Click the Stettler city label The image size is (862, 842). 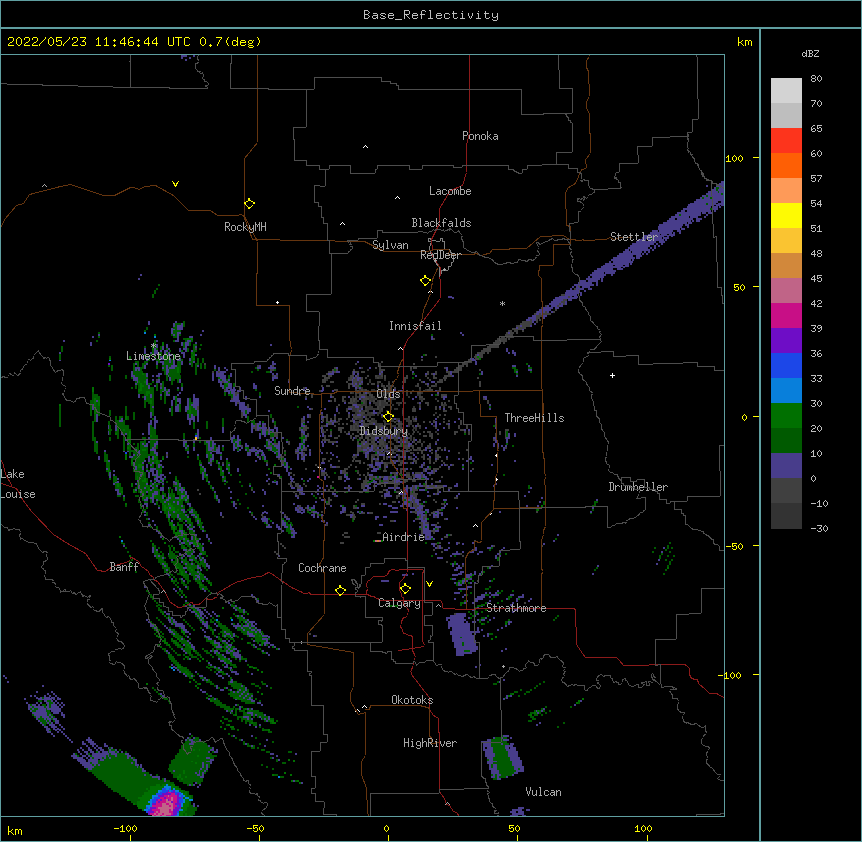pyautogui.click(x=634, y=237)
